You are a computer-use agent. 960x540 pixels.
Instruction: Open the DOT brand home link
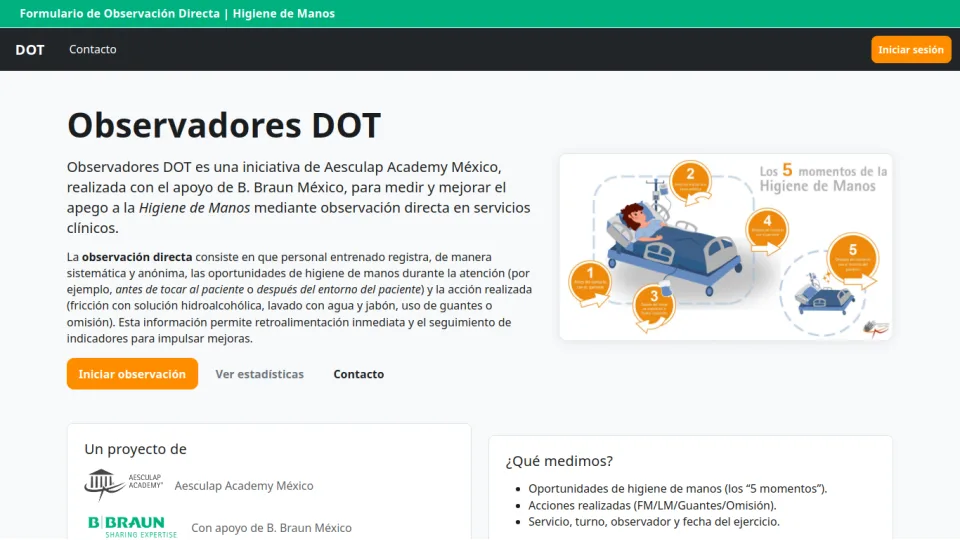click(30, 50)
